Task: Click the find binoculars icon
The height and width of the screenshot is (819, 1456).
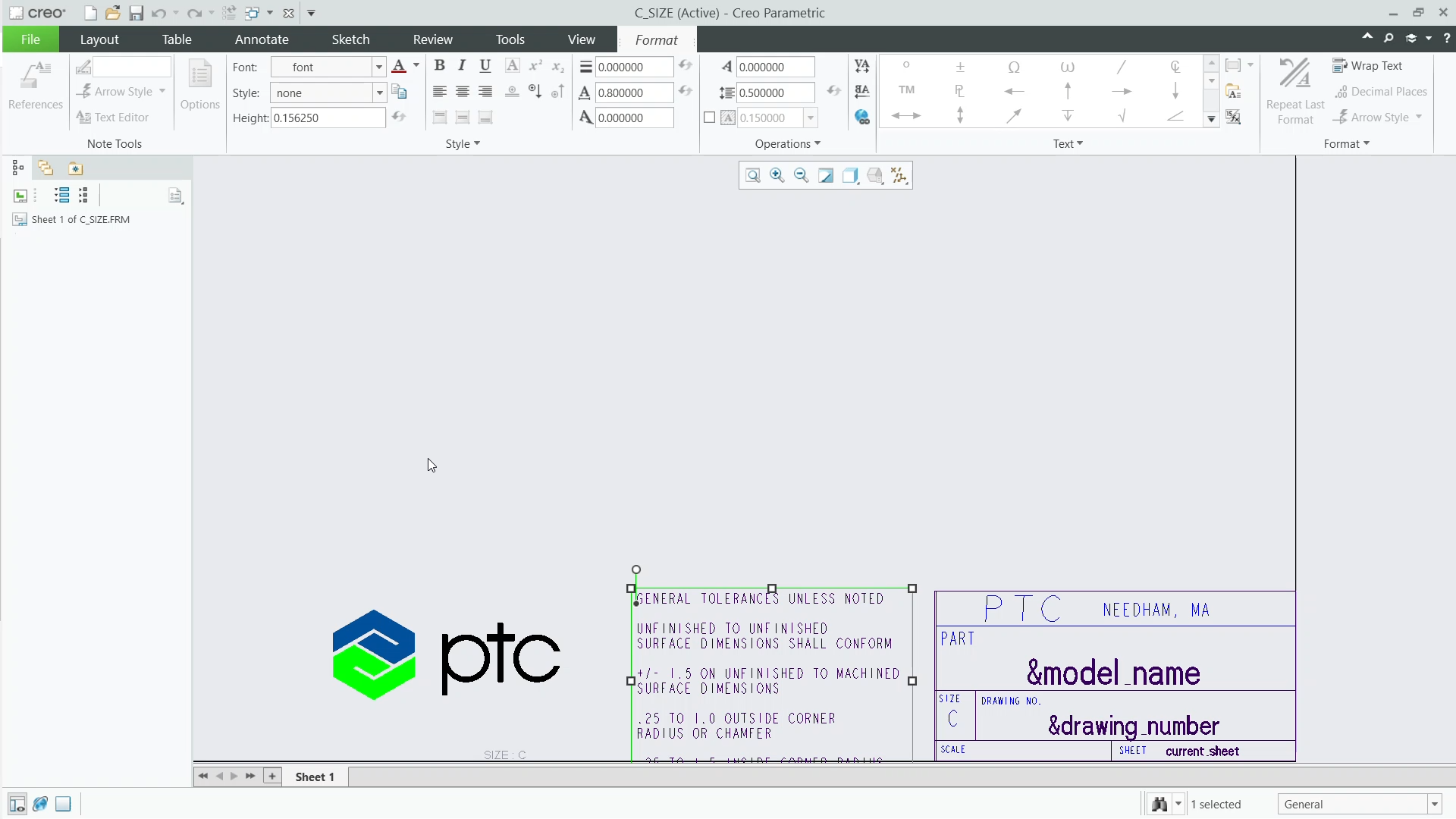Action: (x=1159, y=804)
